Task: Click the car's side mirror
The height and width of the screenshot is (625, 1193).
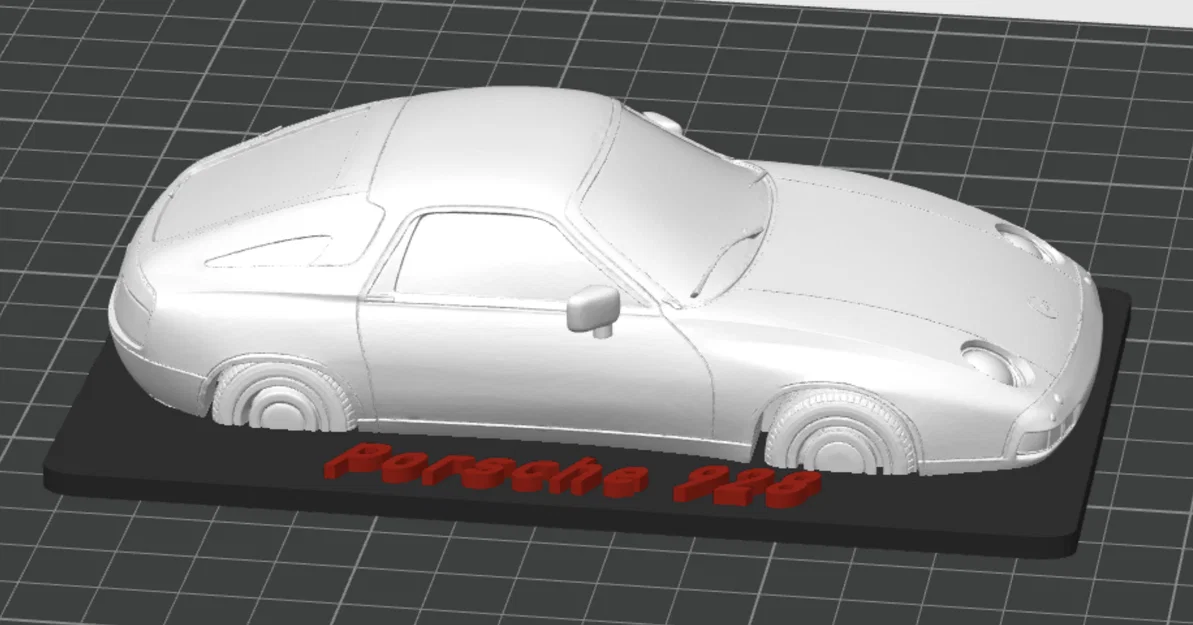Action: coord(593,311)
